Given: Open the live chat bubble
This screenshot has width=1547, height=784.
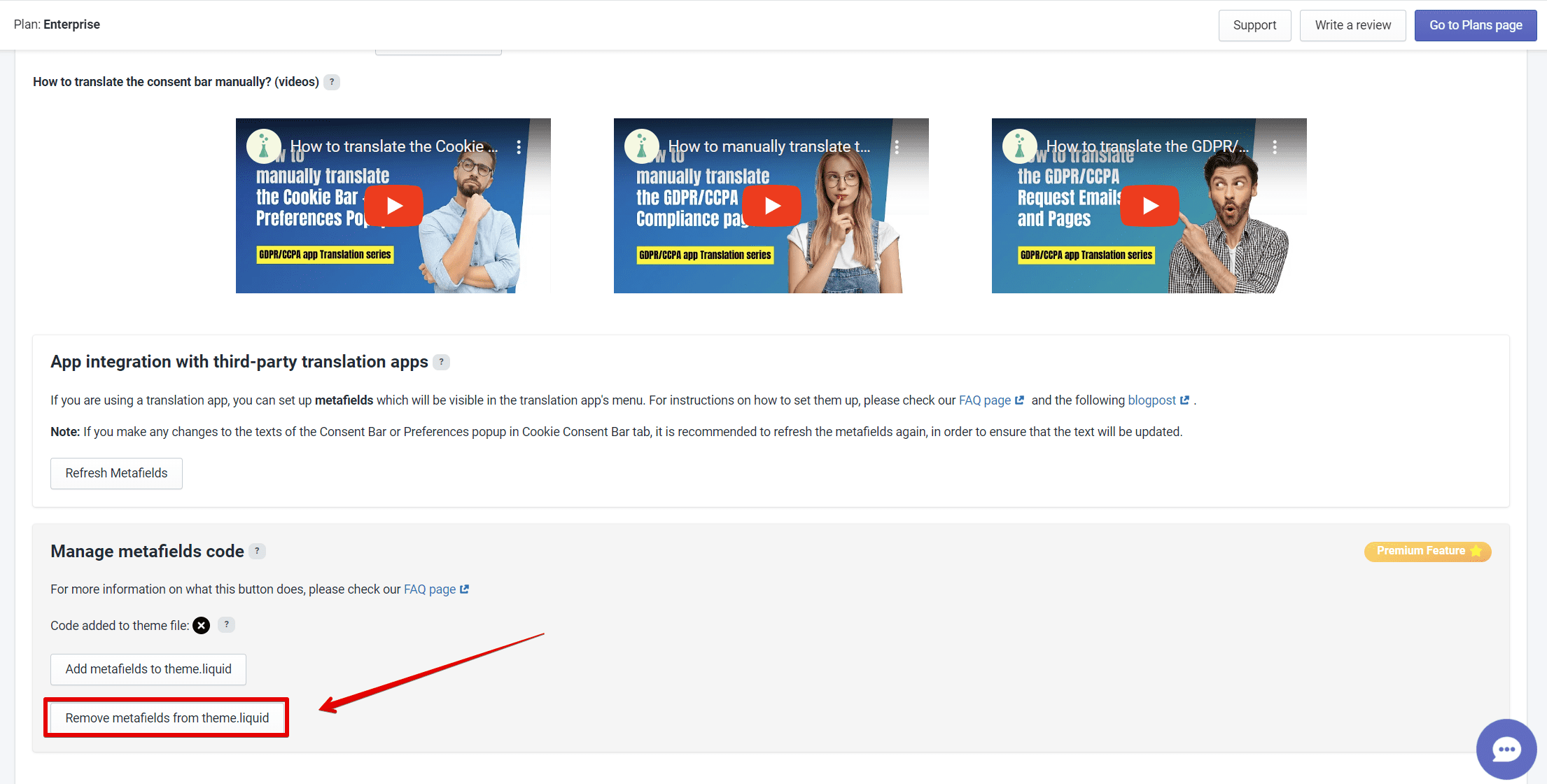Looking at the screenshot, I should [1506, 749].
